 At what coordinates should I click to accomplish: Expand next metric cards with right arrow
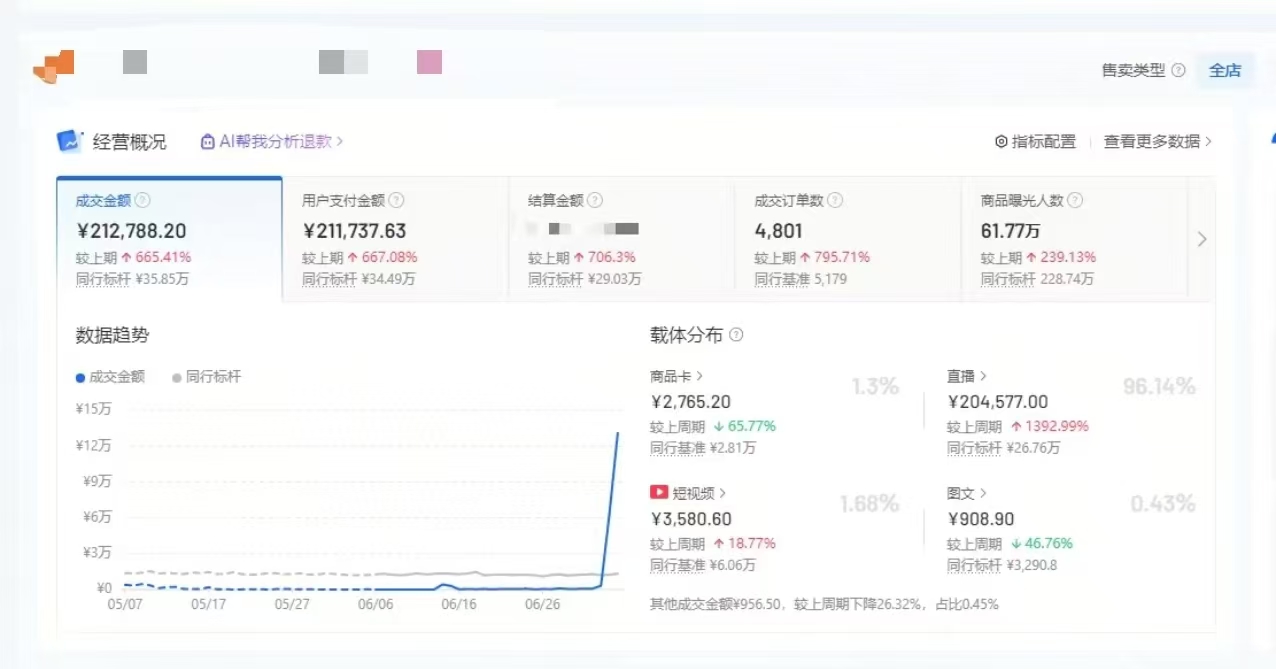(x=1202, y=239)
